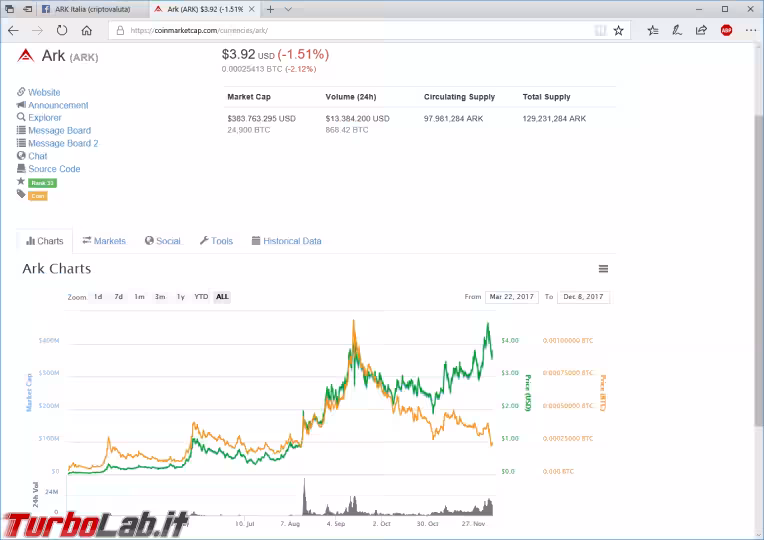Go back with the browser back arrow
Screen dimensions: 764x540
point(13,31)
